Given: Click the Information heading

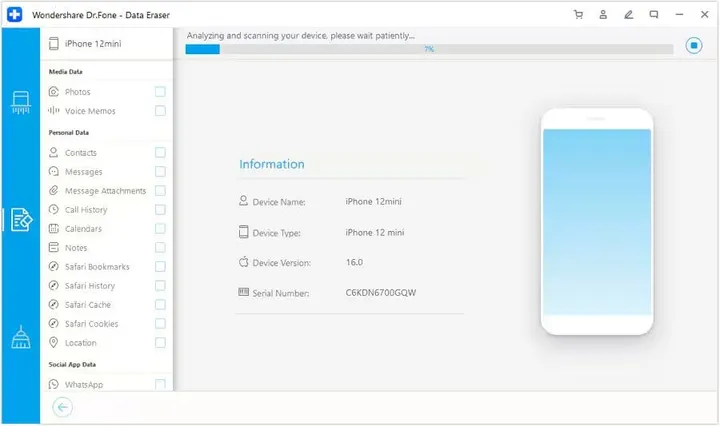Looking at the screenshot, I should point(272,164).
